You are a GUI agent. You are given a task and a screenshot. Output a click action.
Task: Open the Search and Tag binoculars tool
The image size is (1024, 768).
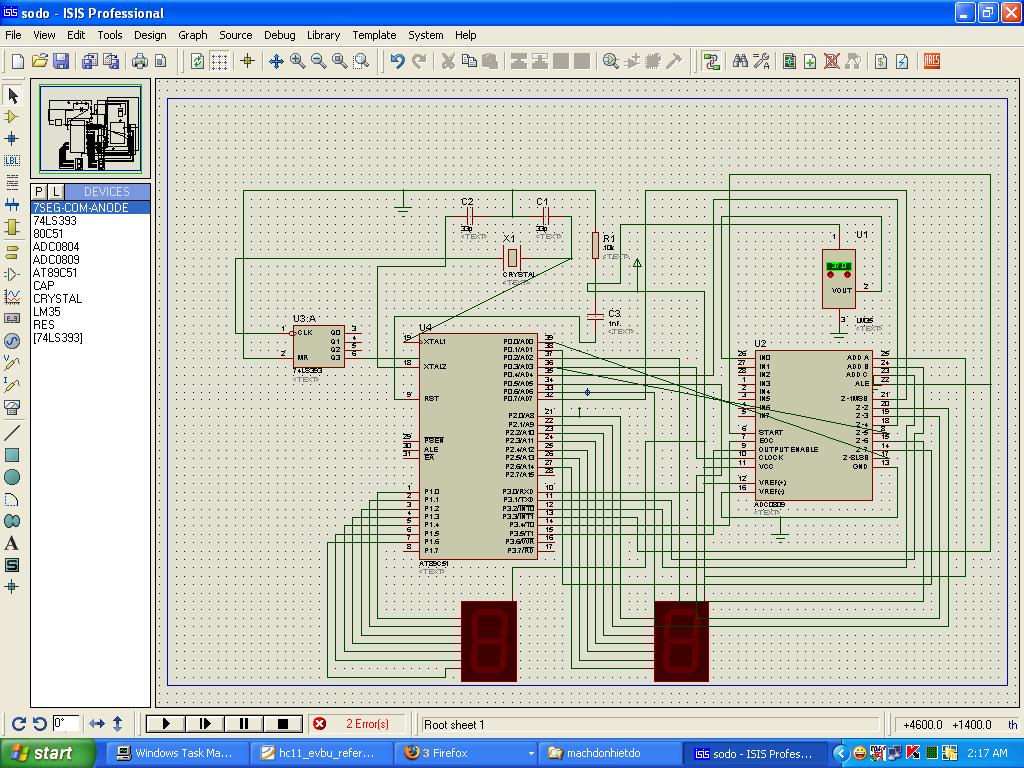tap(740, 61)
